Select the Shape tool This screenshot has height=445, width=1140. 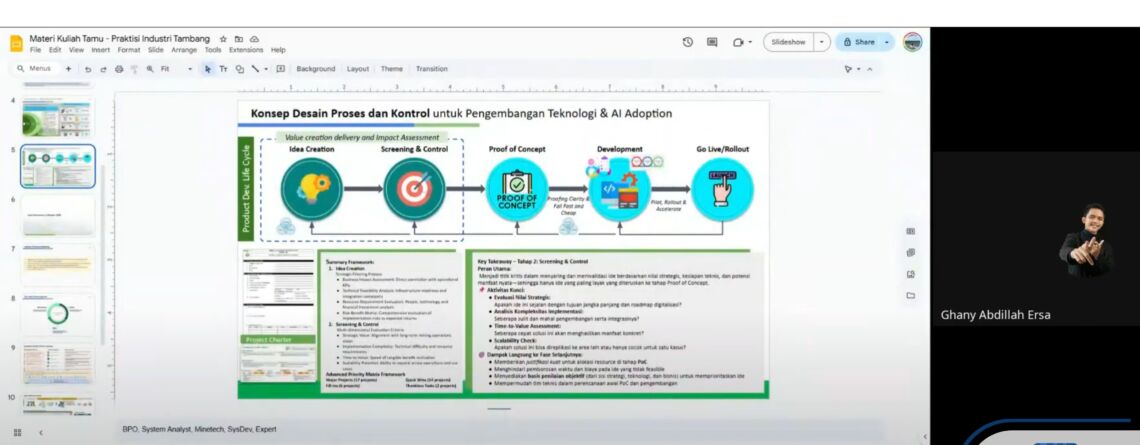[240, 69]
